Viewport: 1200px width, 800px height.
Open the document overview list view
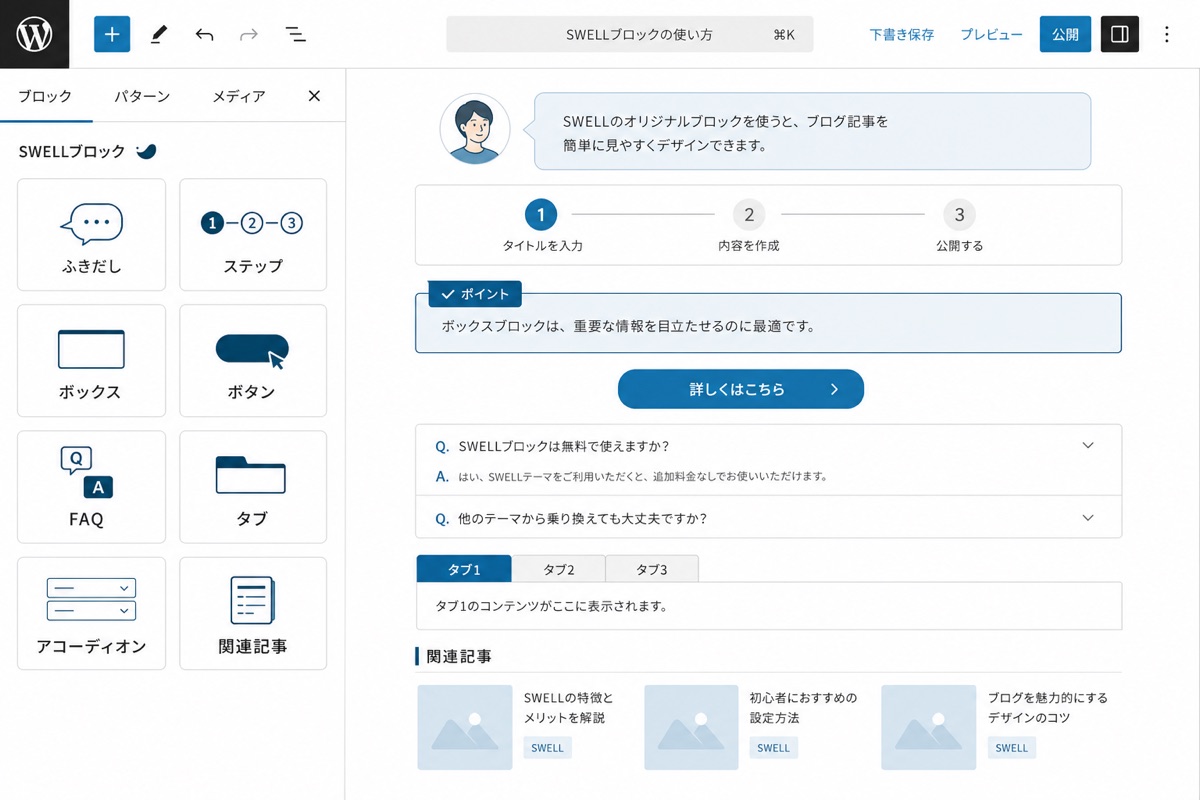[x=295, y=34]
